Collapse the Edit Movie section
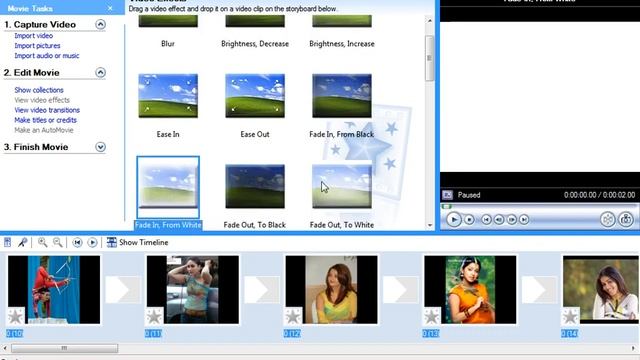 (100, 73)
